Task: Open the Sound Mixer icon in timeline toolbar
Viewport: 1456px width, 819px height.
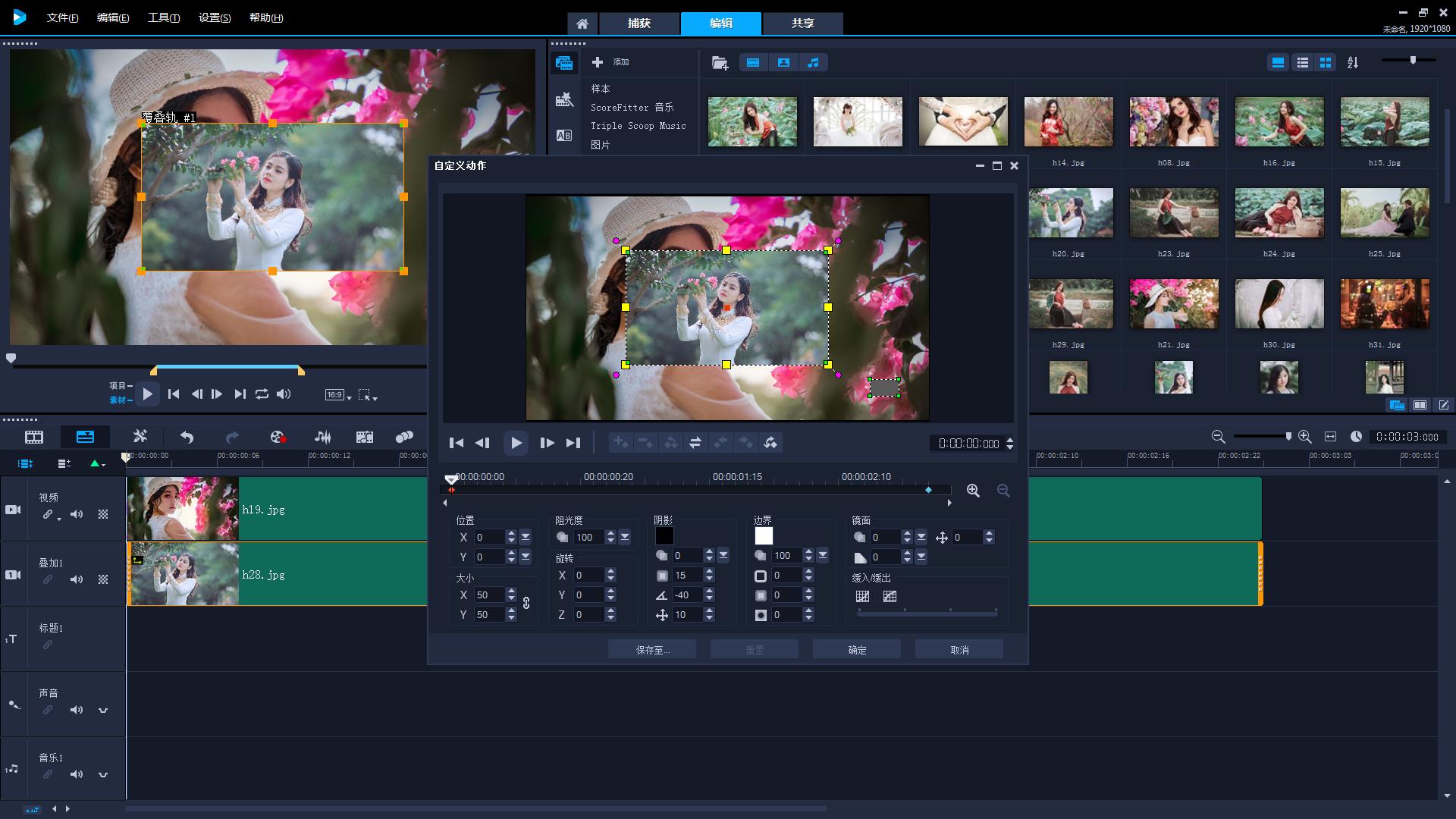Action: point(322,437)
